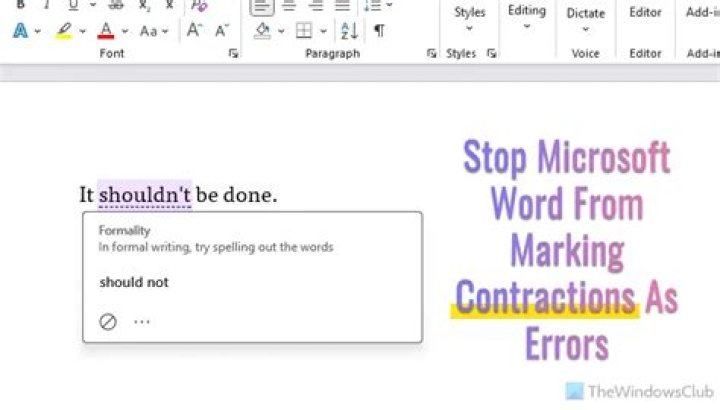Apply red font color
720x410 pixels.
point(106,31)
